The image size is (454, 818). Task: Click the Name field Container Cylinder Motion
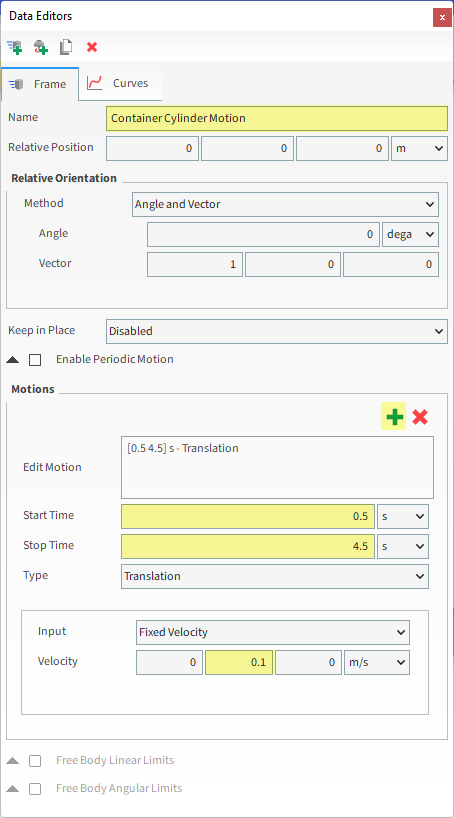[x=277, y=118]
